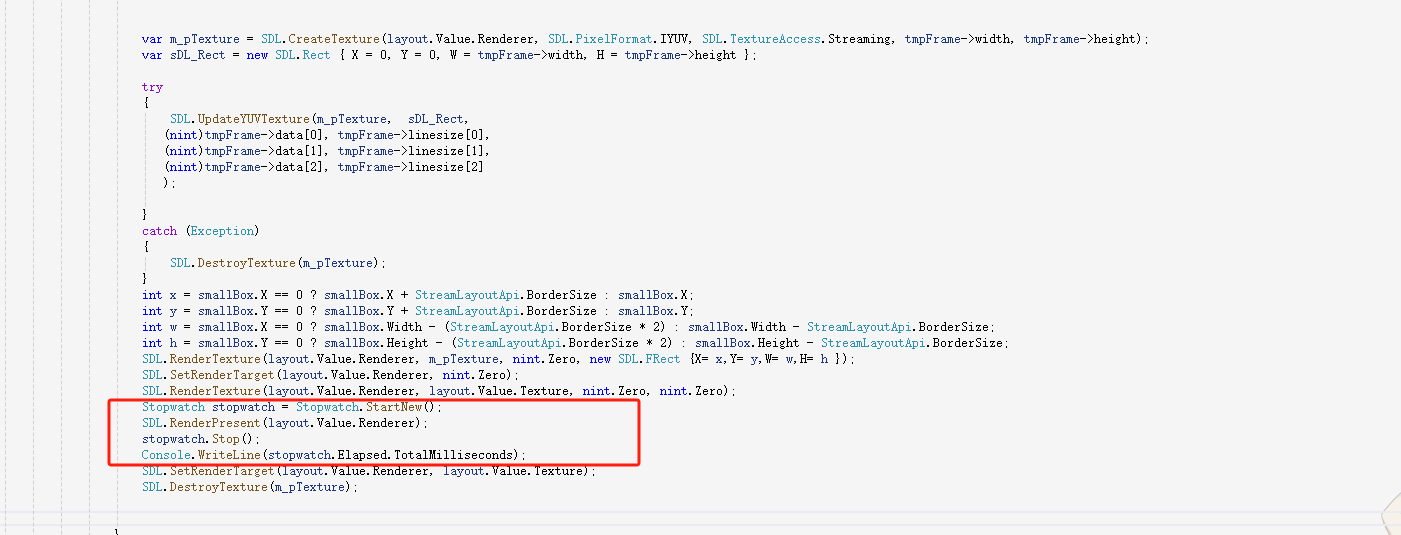The height and width of the screenshot is (535, 1401).
Task: Click SDL.RenderTexture line using layout.Value.Texture
Action: [439, 391]
